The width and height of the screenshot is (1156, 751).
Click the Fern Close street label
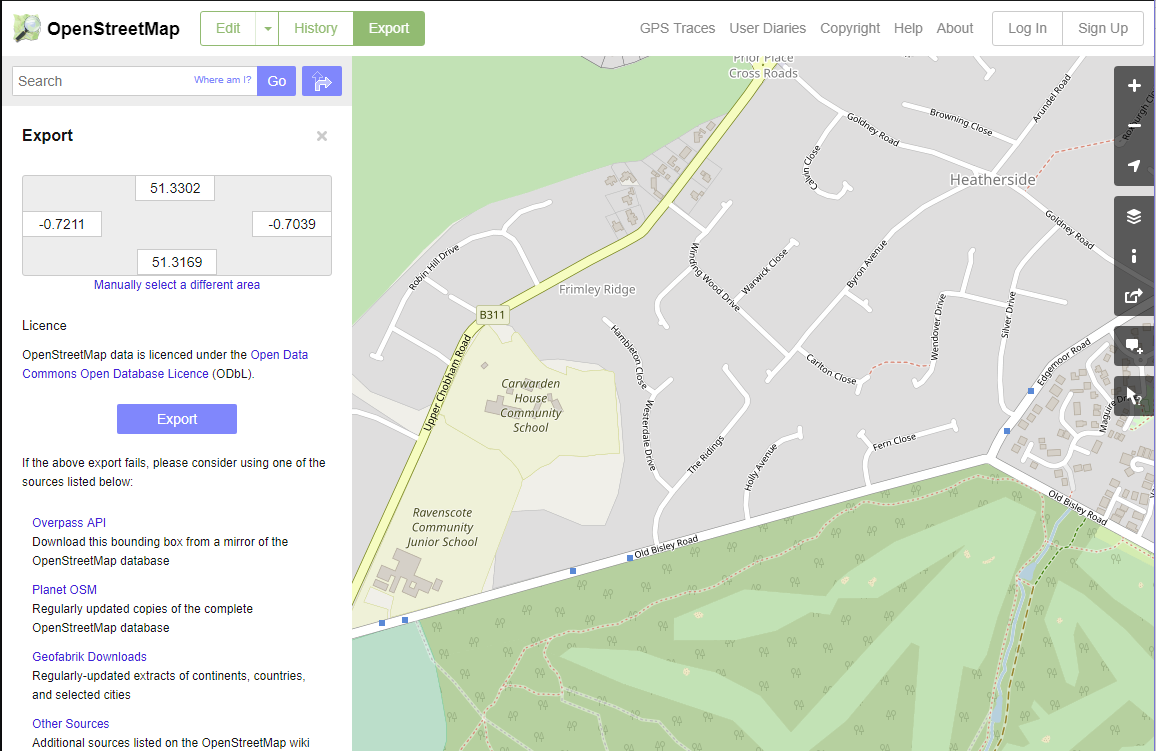pyautogui.click(x=894, y=441)
